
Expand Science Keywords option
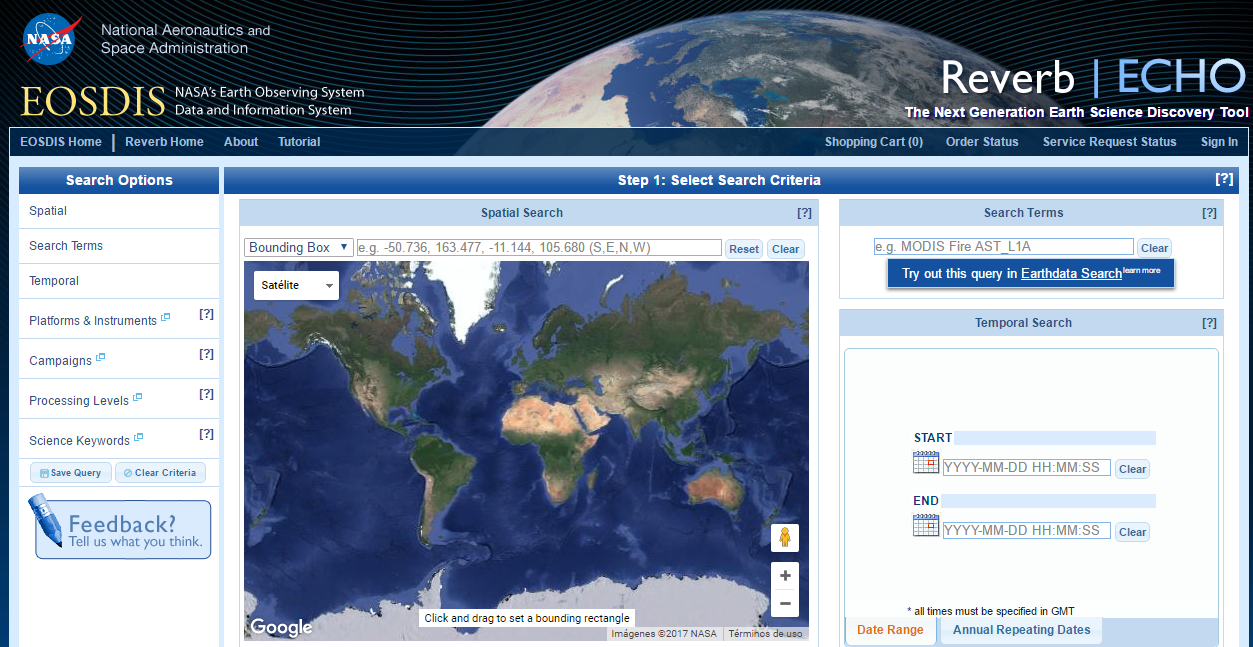[86, 440]
